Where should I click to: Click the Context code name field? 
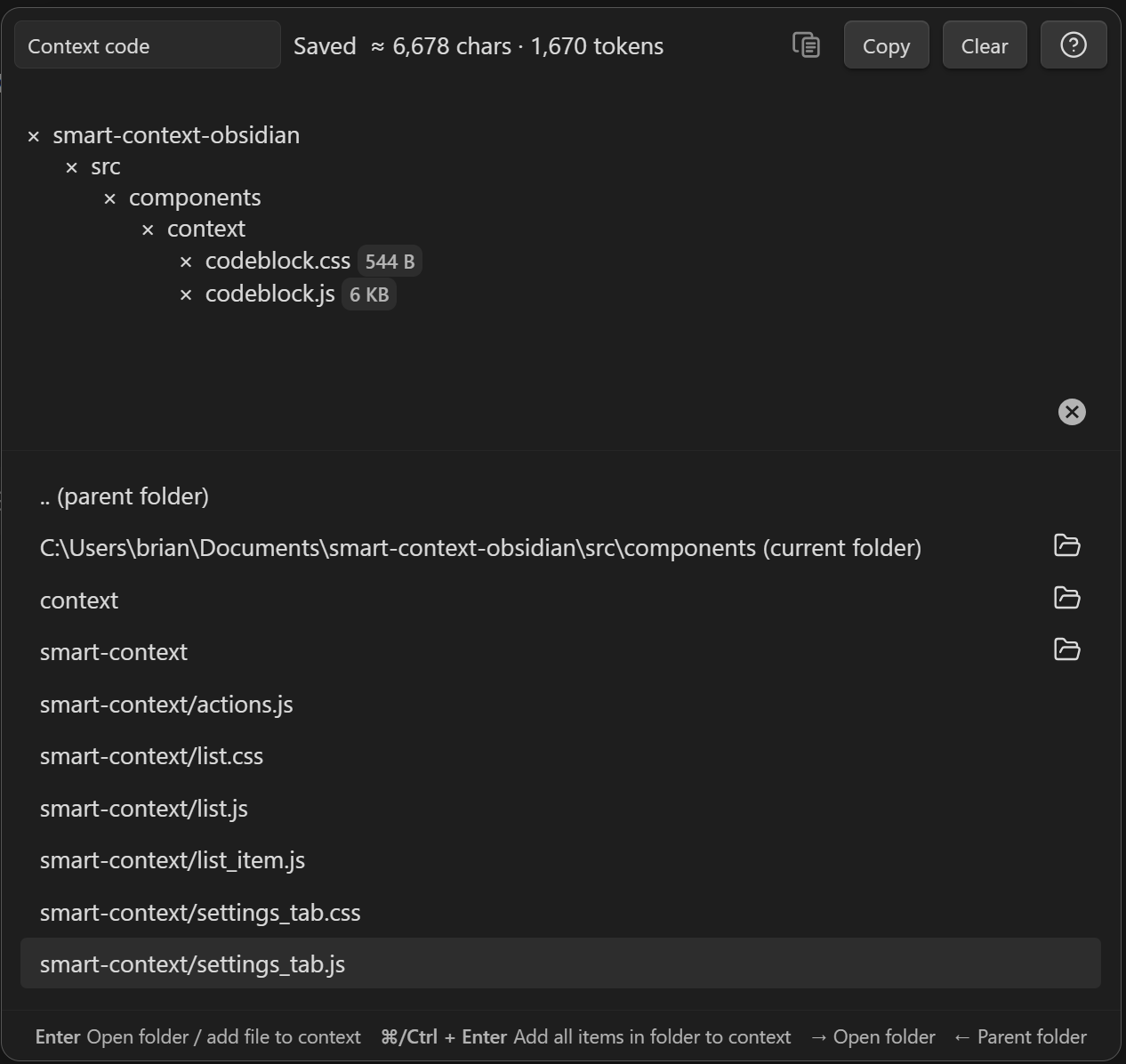[x=147, y=46]
